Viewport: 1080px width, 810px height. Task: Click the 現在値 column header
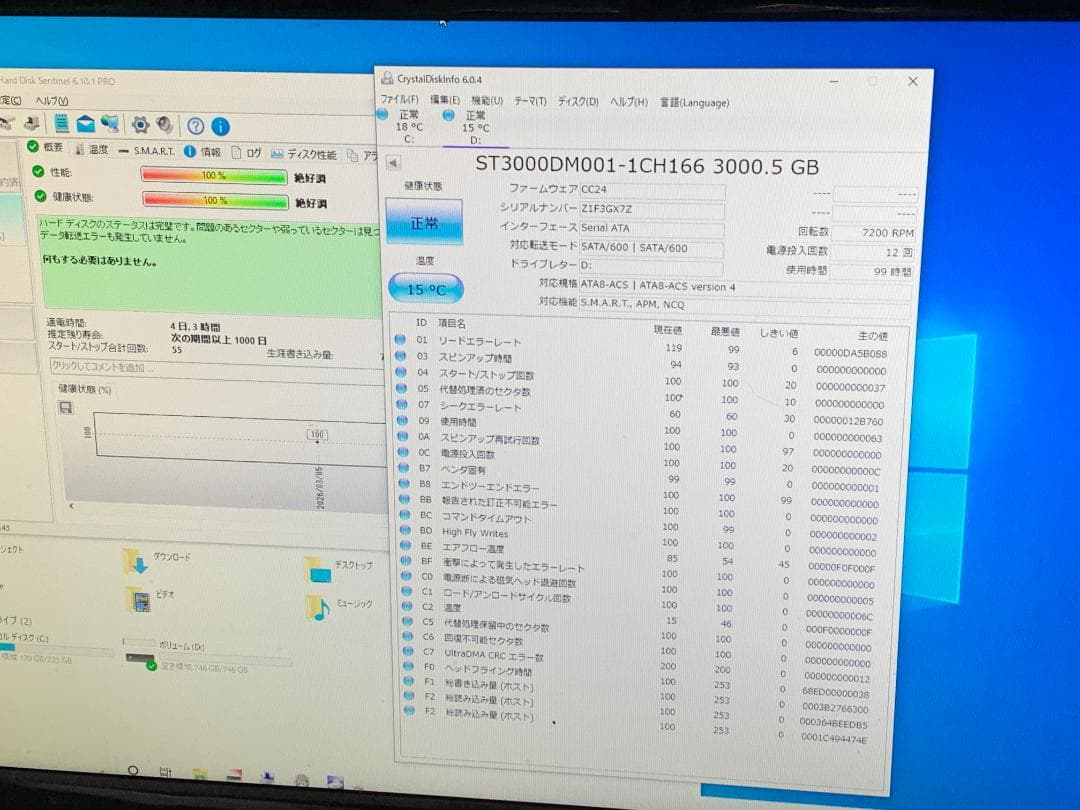point(667,330)
